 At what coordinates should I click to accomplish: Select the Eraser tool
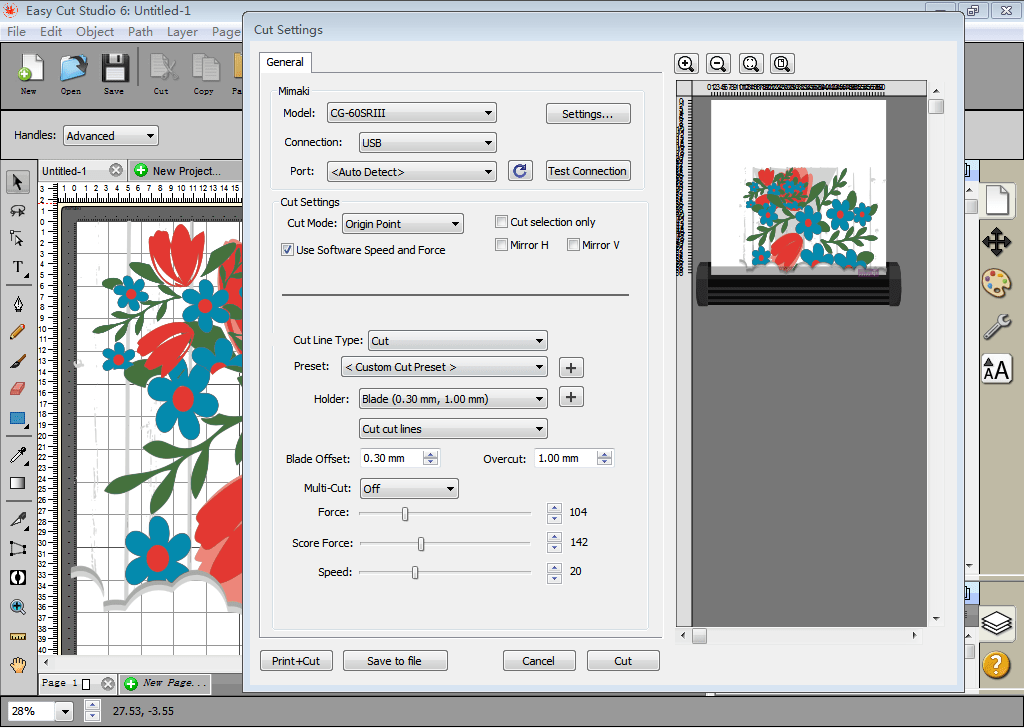pyautogui.click(x=17, y=388)
